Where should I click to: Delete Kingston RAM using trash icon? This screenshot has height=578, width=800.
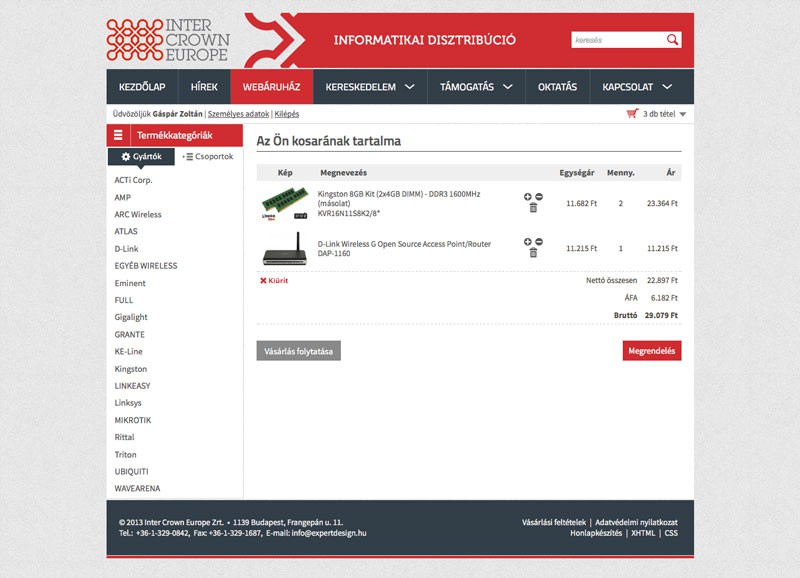pyautogui.click(x=533, y=208)
